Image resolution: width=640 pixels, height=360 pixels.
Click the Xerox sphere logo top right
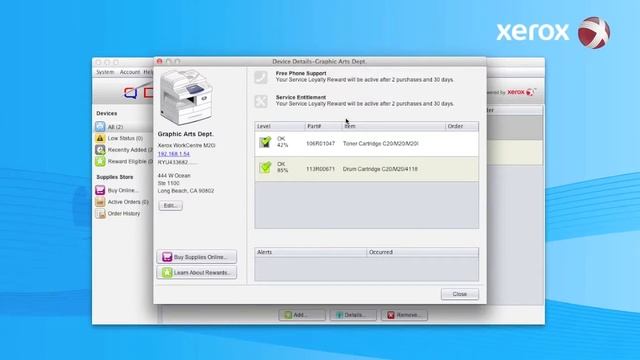[x=594, y=33]
